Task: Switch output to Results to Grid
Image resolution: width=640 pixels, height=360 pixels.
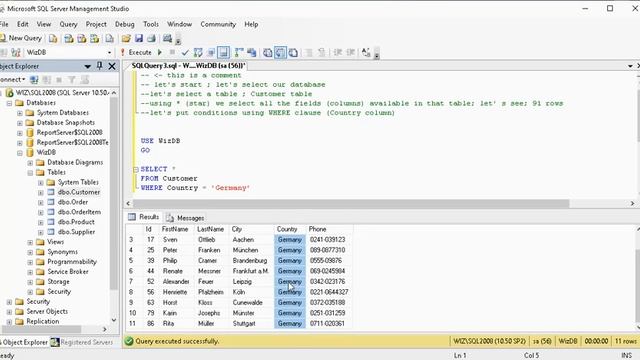Action: (x=280, y=52)
